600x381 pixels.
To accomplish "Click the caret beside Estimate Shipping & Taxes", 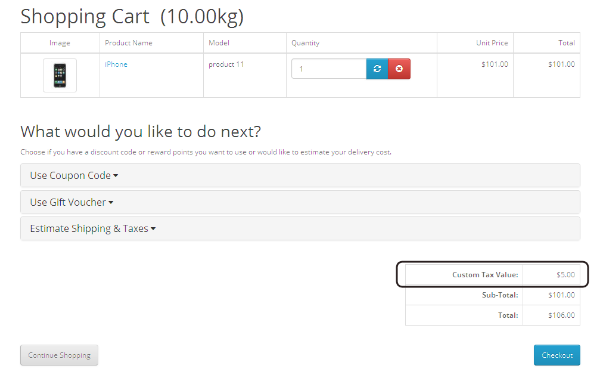I will (x=153, y=229).
